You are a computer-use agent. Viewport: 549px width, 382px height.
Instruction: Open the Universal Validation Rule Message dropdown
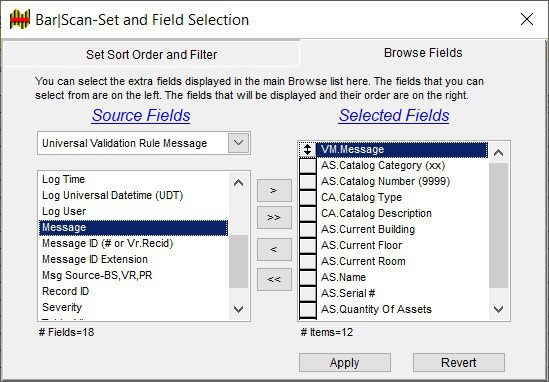point(238,143)
